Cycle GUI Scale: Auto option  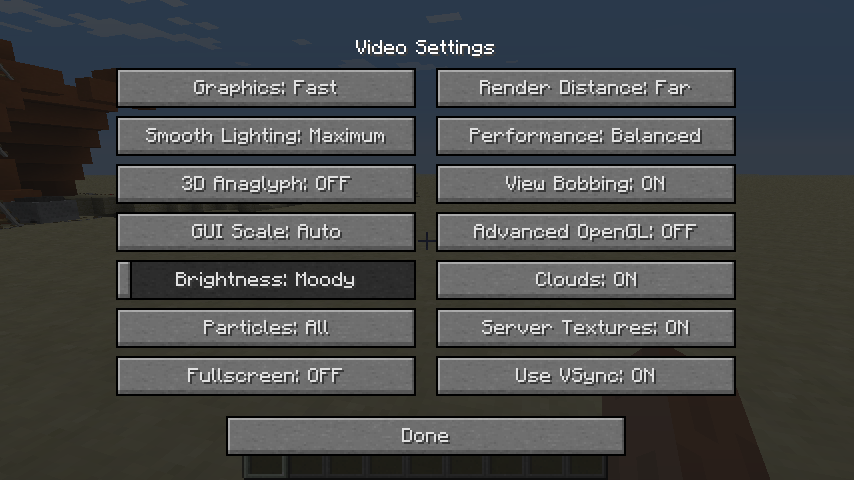point(266,232)
